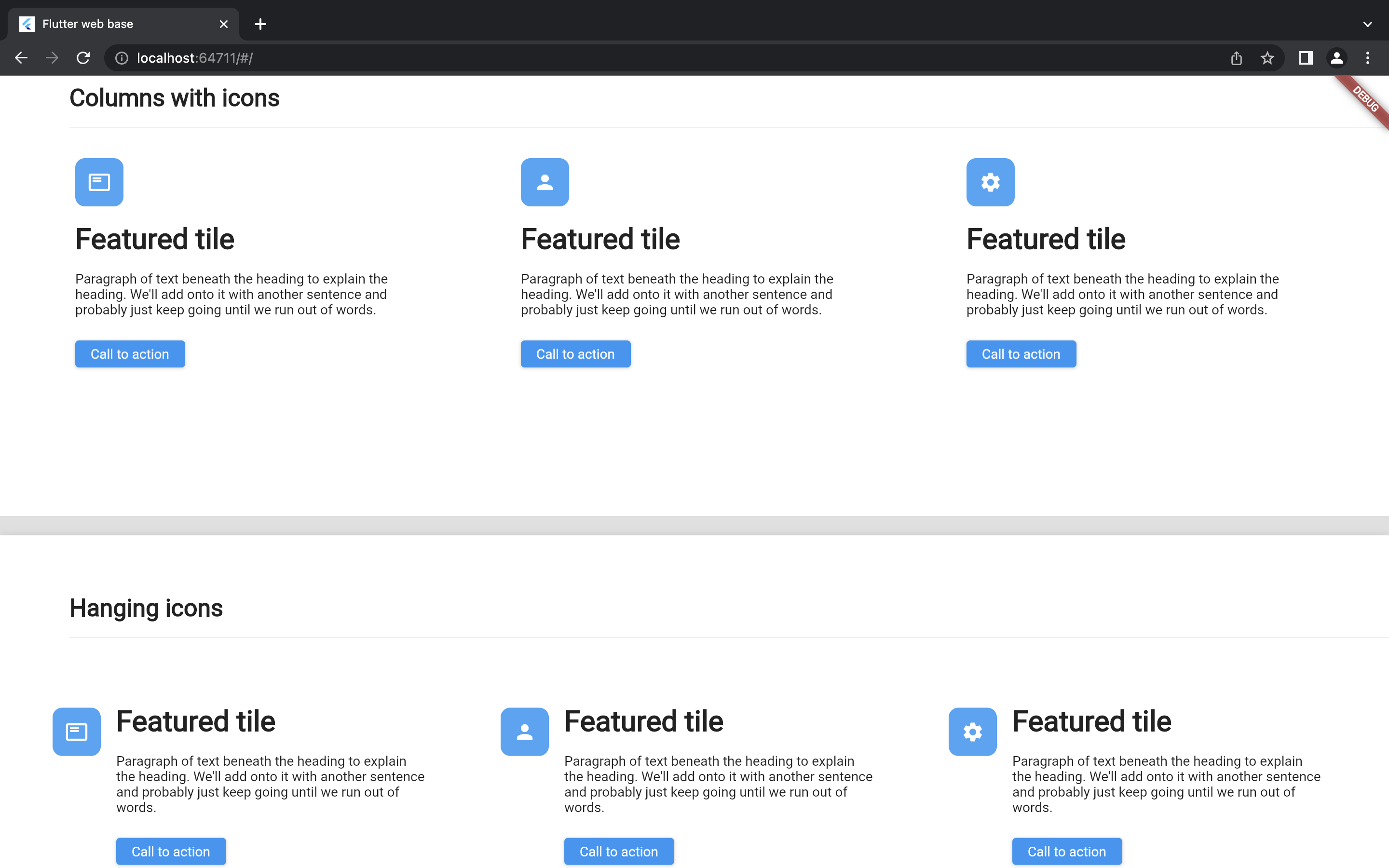The width and height of the screenshot is (1389, 868).
Task: Open a new browser tab
Action: point(260,24)
